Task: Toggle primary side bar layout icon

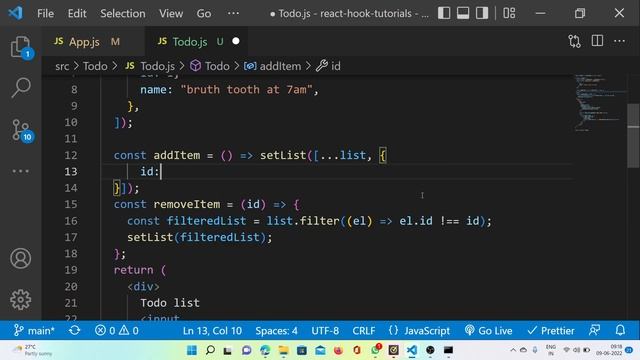Action: pos(444,13)
